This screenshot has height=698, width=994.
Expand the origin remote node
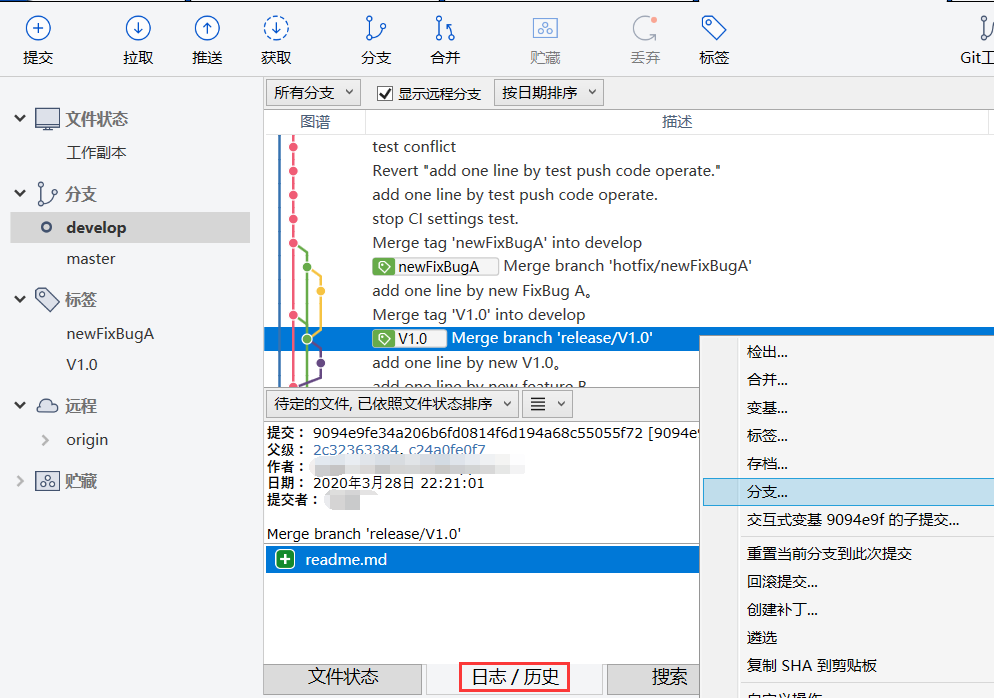point(45,440)
